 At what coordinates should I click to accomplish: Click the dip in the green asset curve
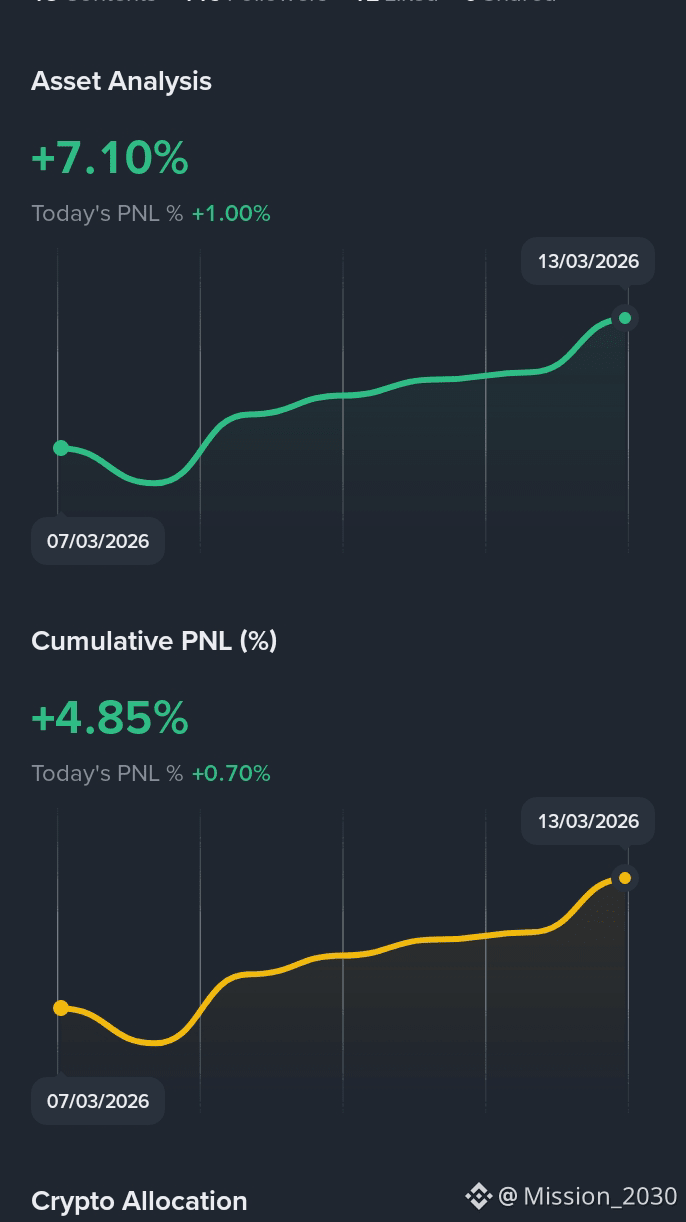click(x=154, y=482)
